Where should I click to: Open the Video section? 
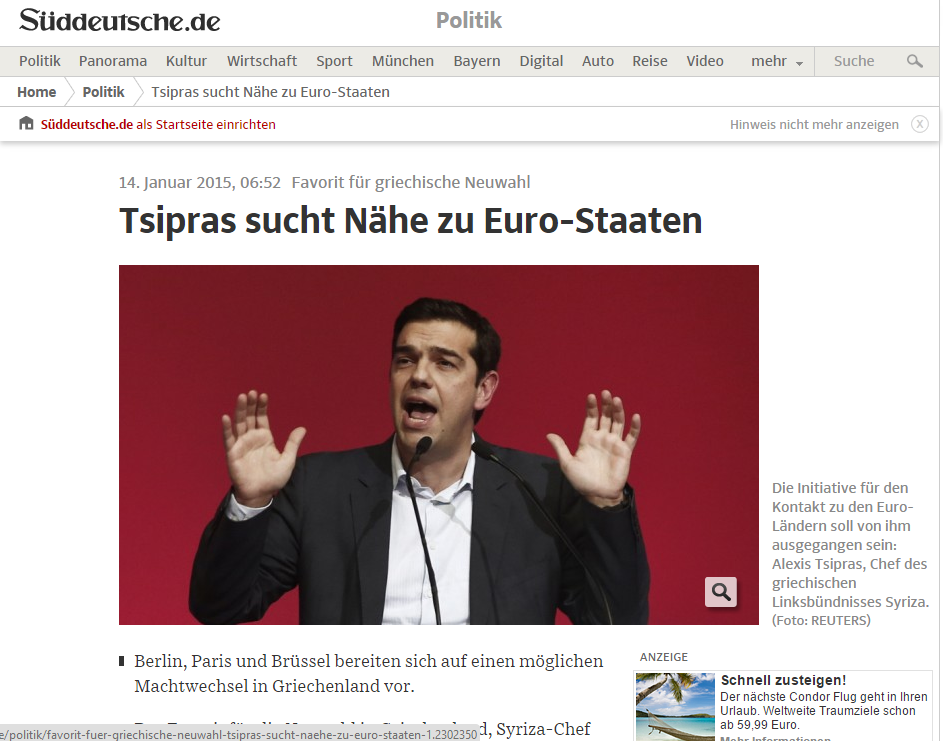705,61
